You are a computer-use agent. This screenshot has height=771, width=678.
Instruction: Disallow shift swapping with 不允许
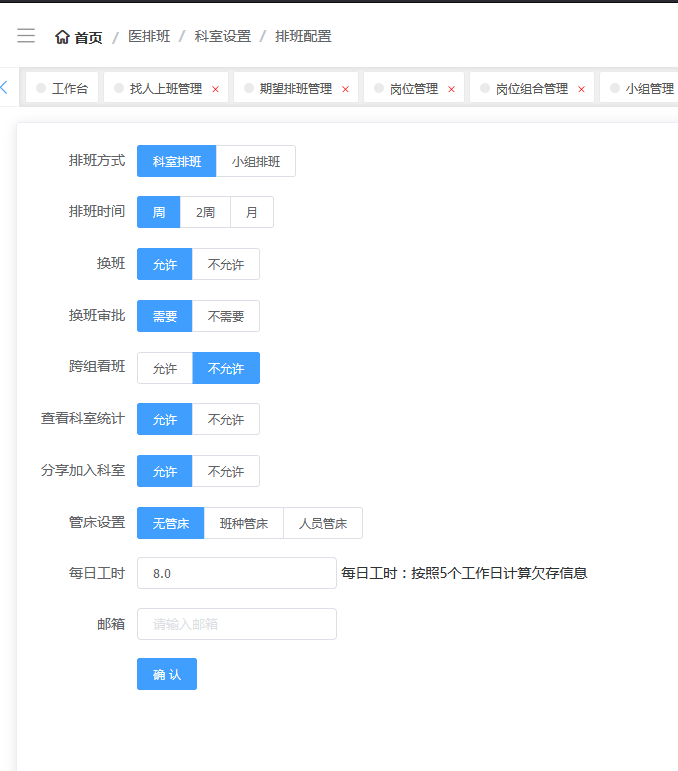[226, 264]
